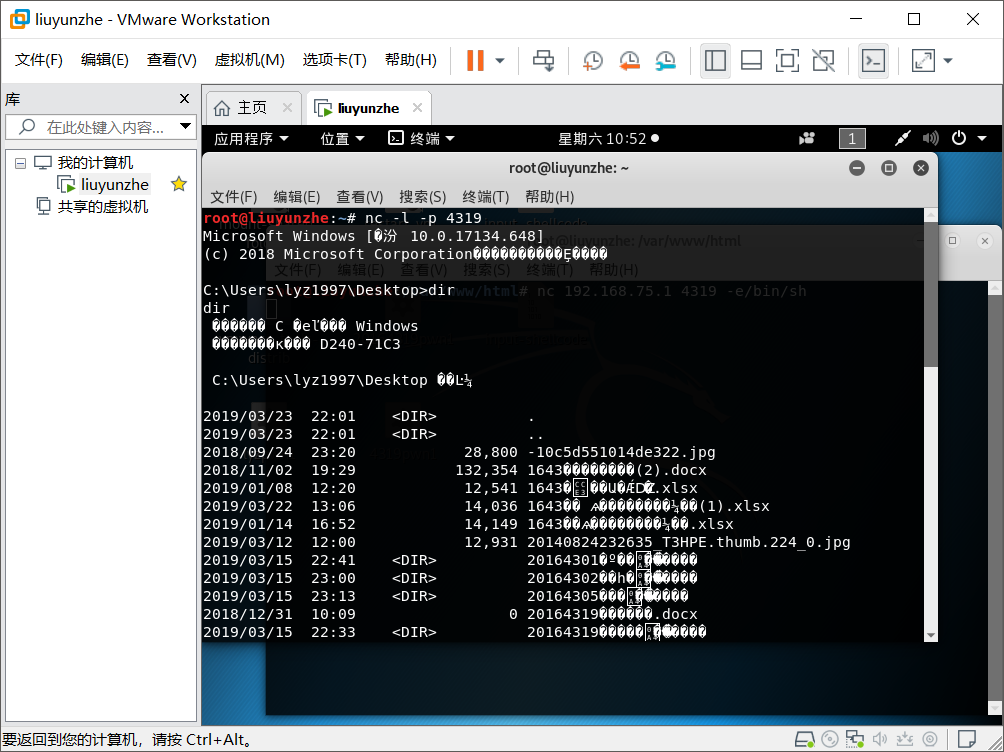The height and width of the screenshot is (752, 1004).
Task: Select 我的计算机 in the library
Action: [95, 163]
